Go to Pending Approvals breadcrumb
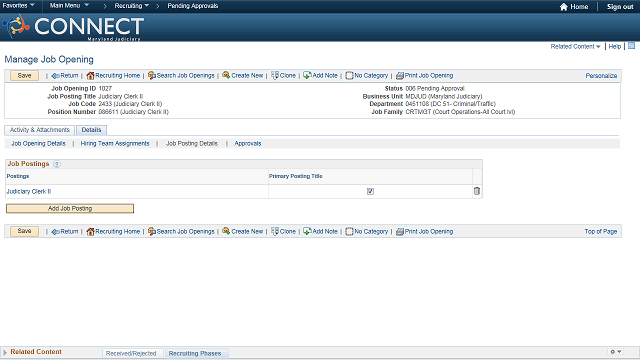This screenshot has height=360, width=640. tap(193, 6)
